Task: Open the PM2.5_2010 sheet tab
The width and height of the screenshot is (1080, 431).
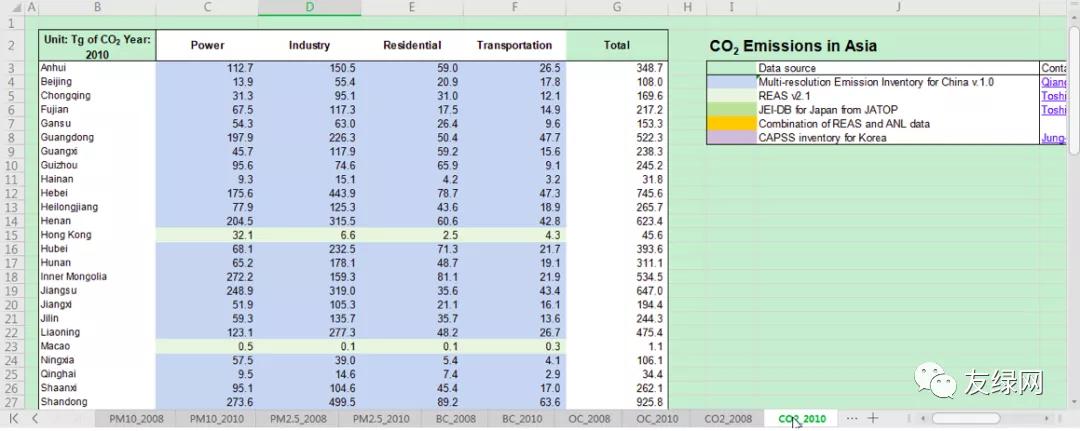Action: point(381,418)
